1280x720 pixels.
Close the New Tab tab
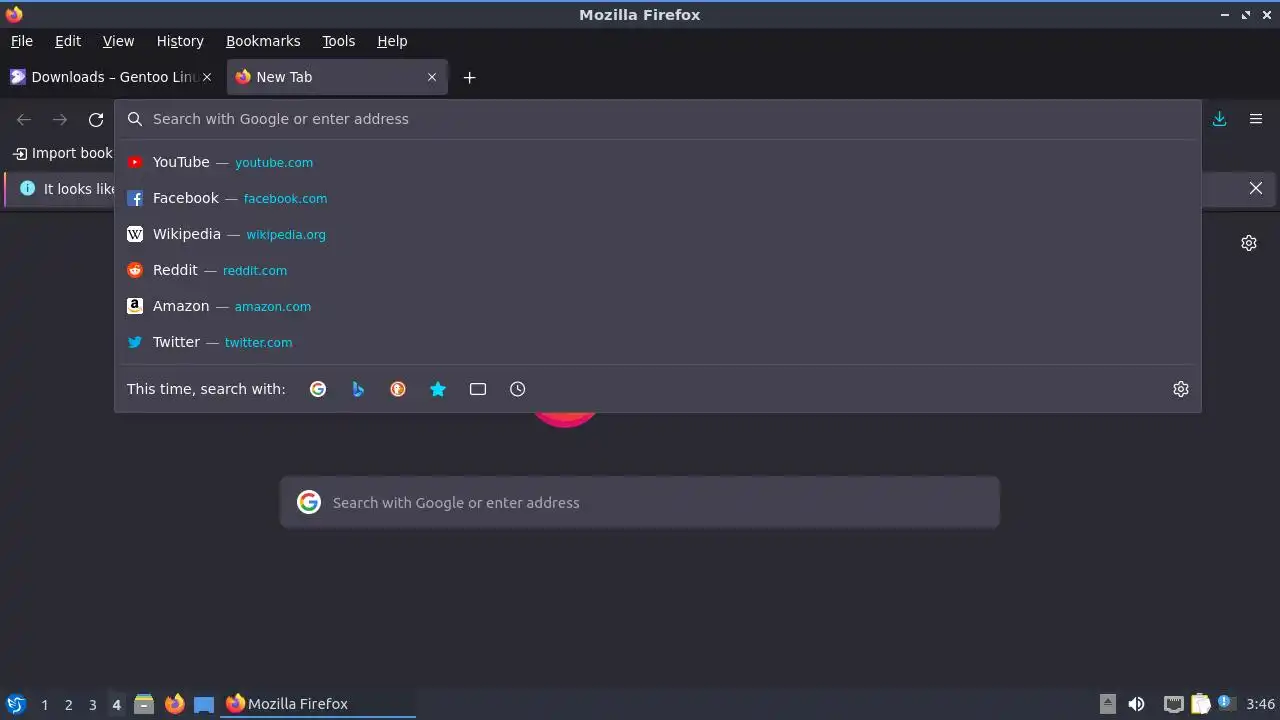(432, 77)
